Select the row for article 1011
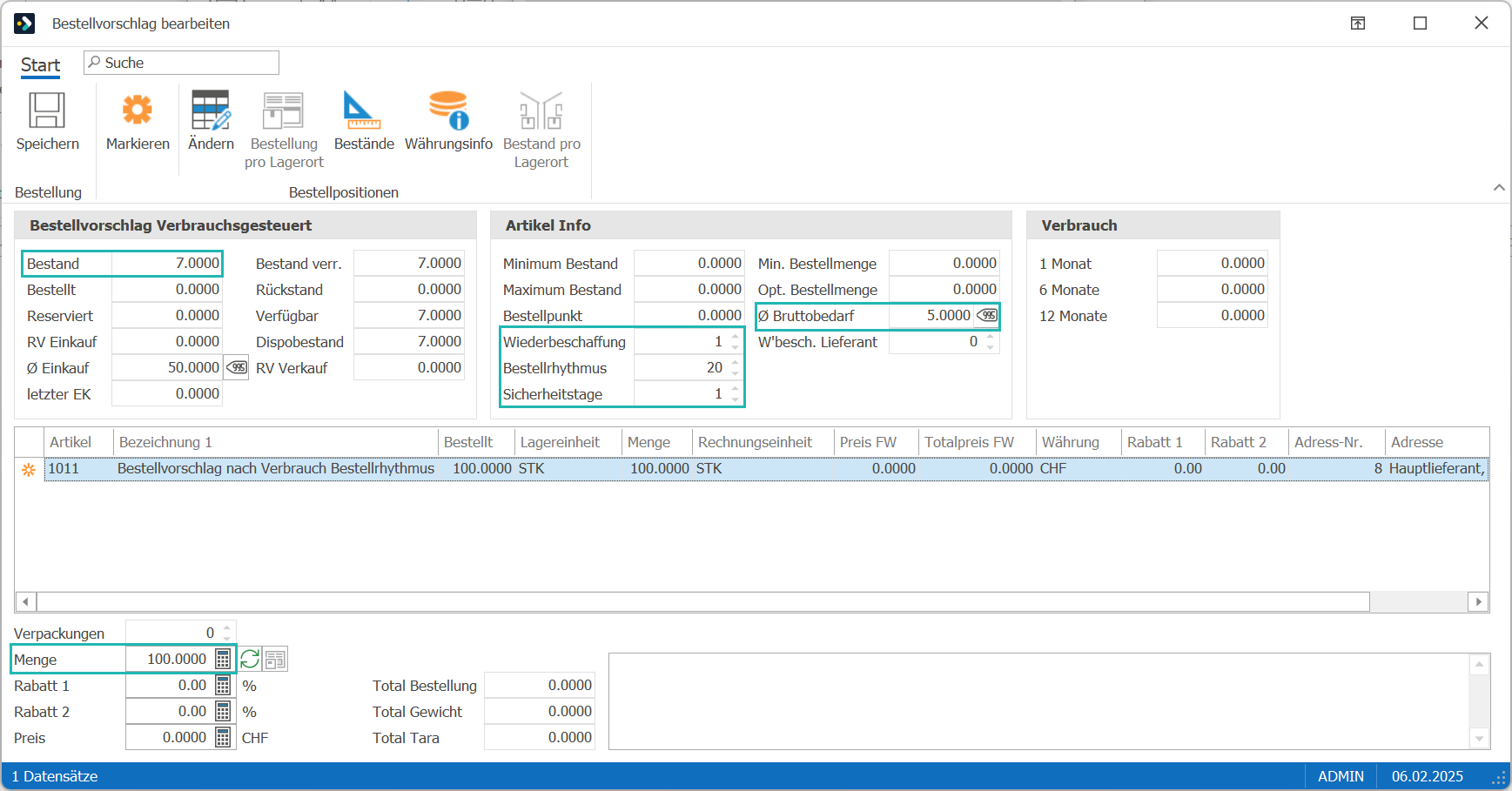The height and width of the screenshot is (791, 1512). click(766, 468)
